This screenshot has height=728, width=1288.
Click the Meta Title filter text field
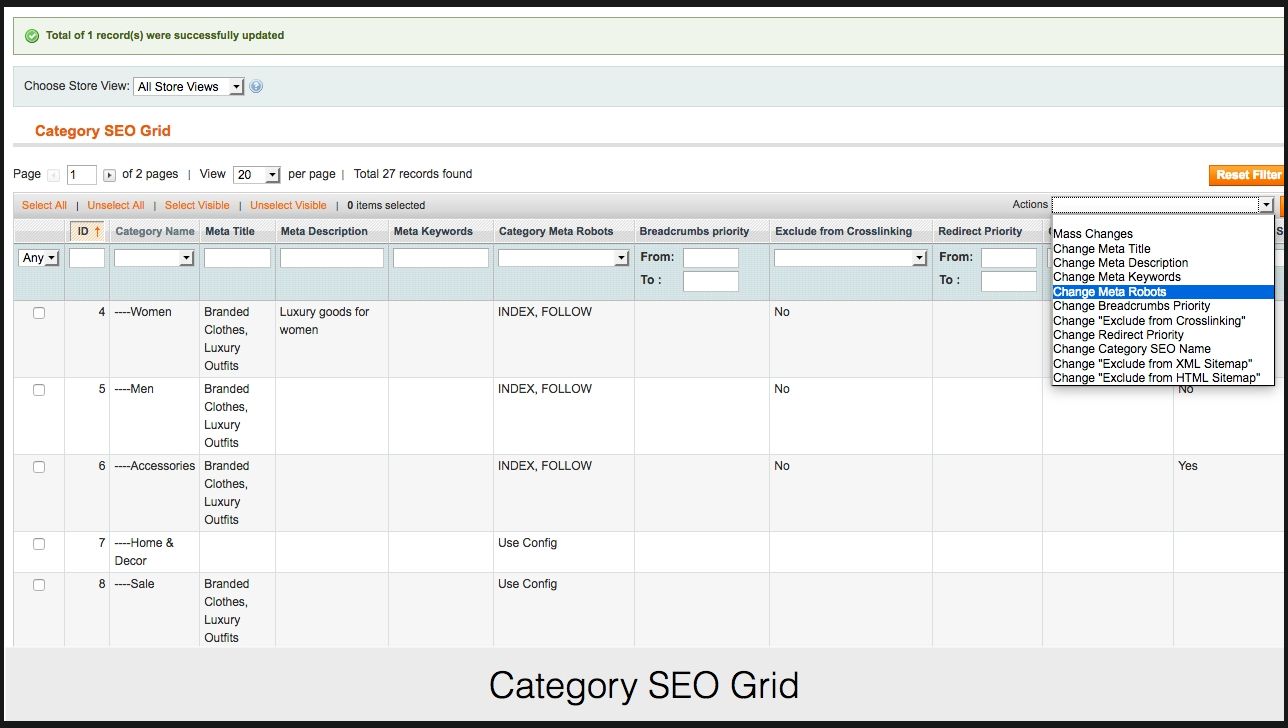(237, 258)
